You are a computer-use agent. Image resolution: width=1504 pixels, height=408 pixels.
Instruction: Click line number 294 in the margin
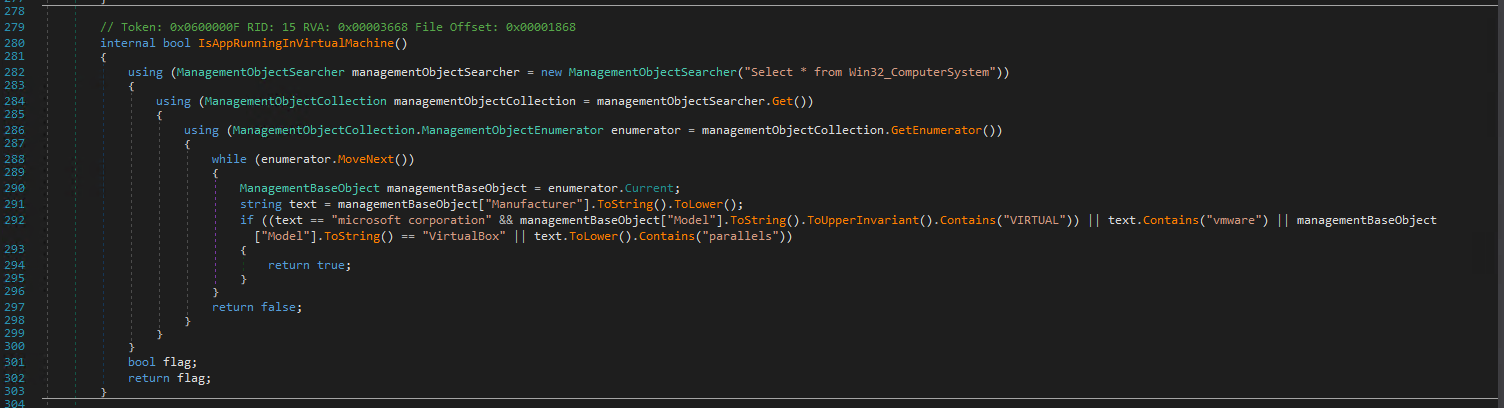click(13, 265)
